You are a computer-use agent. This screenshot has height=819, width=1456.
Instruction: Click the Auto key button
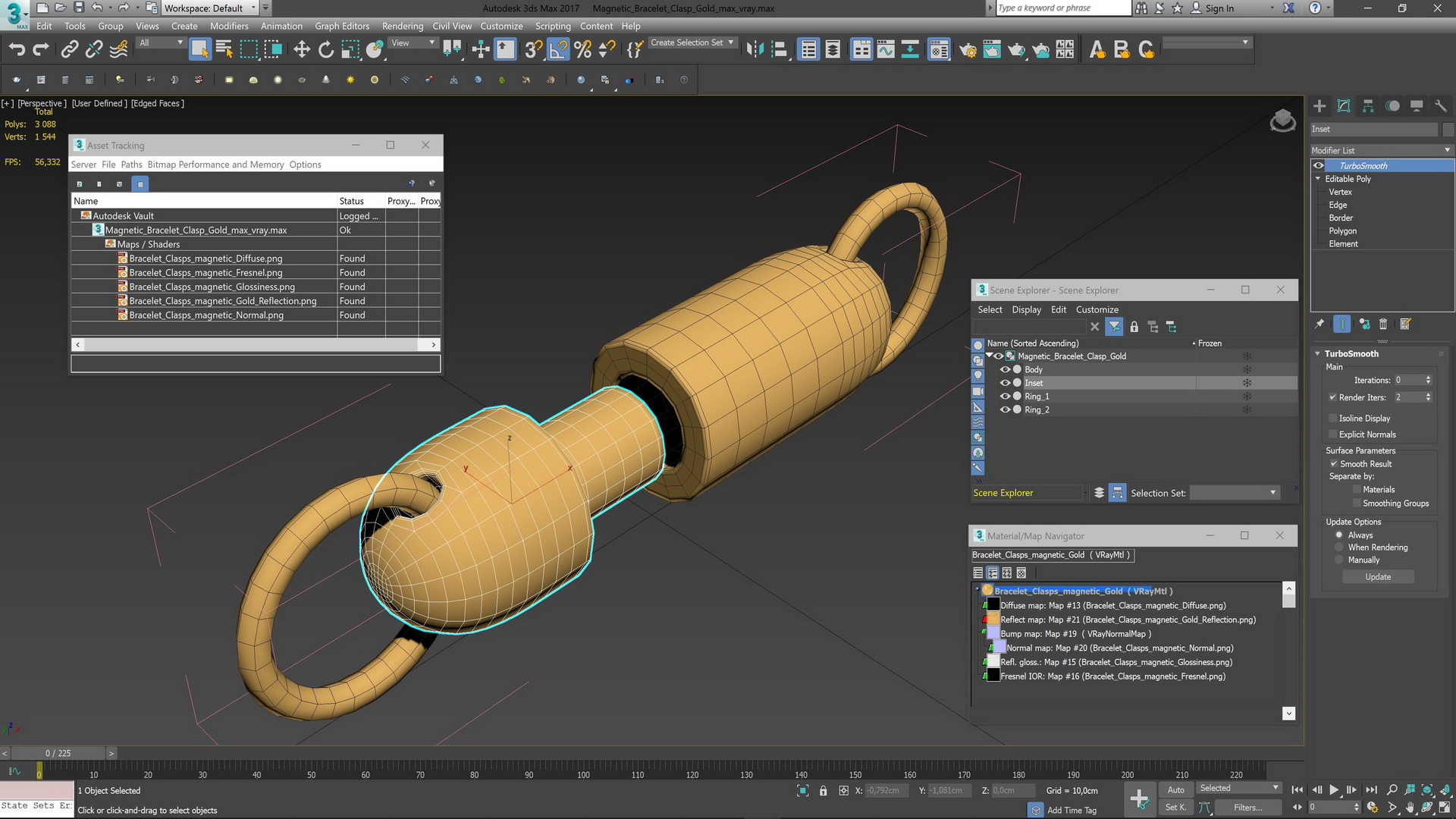[x=1176, y=790]
